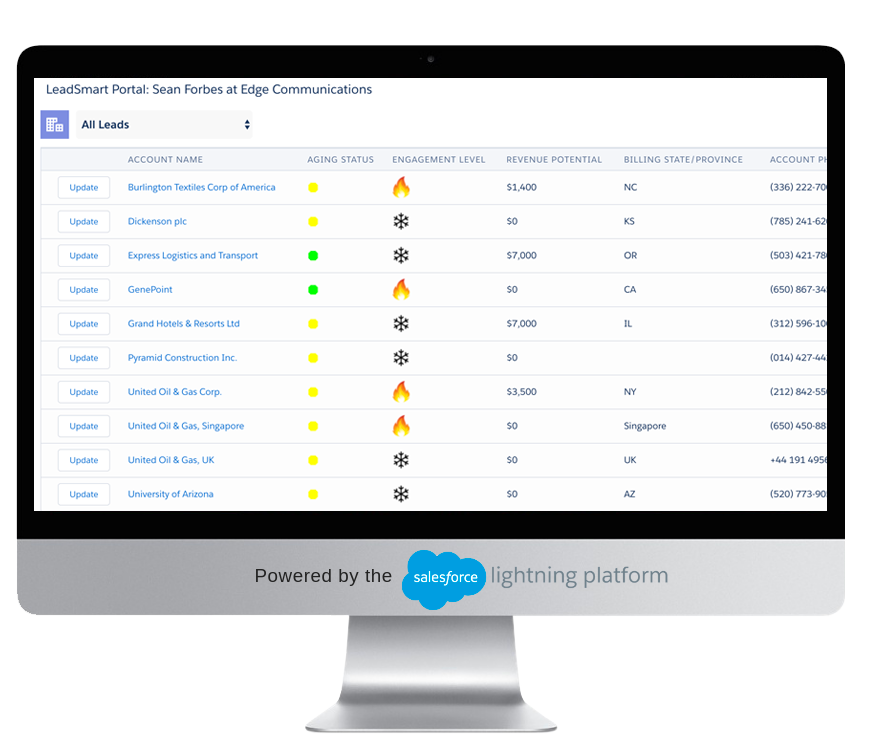
Task: Click the yellow aging dot for University of Arizona
Action: coord(313,494)
